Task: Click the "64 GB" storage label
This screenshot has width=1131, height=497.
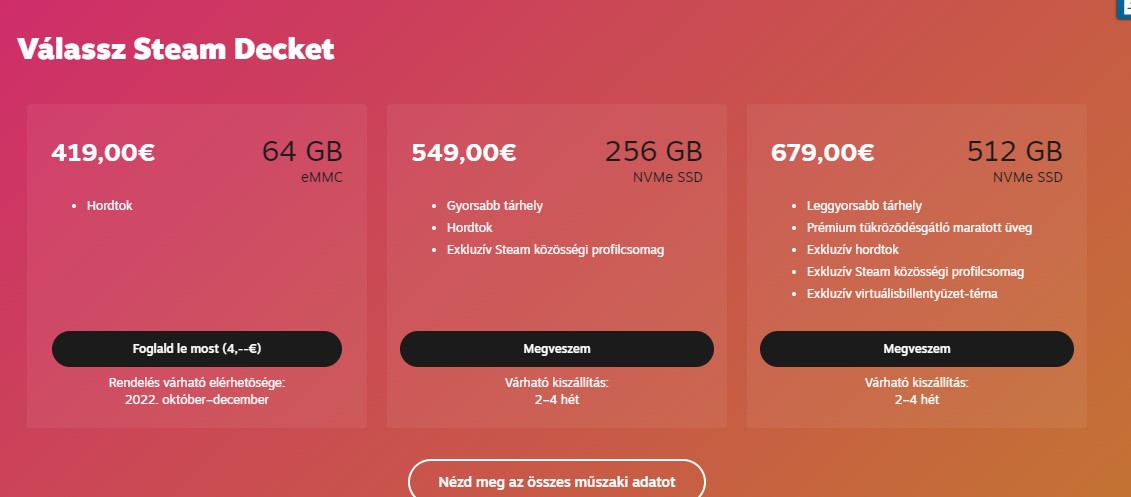Action: click(302, 152)
